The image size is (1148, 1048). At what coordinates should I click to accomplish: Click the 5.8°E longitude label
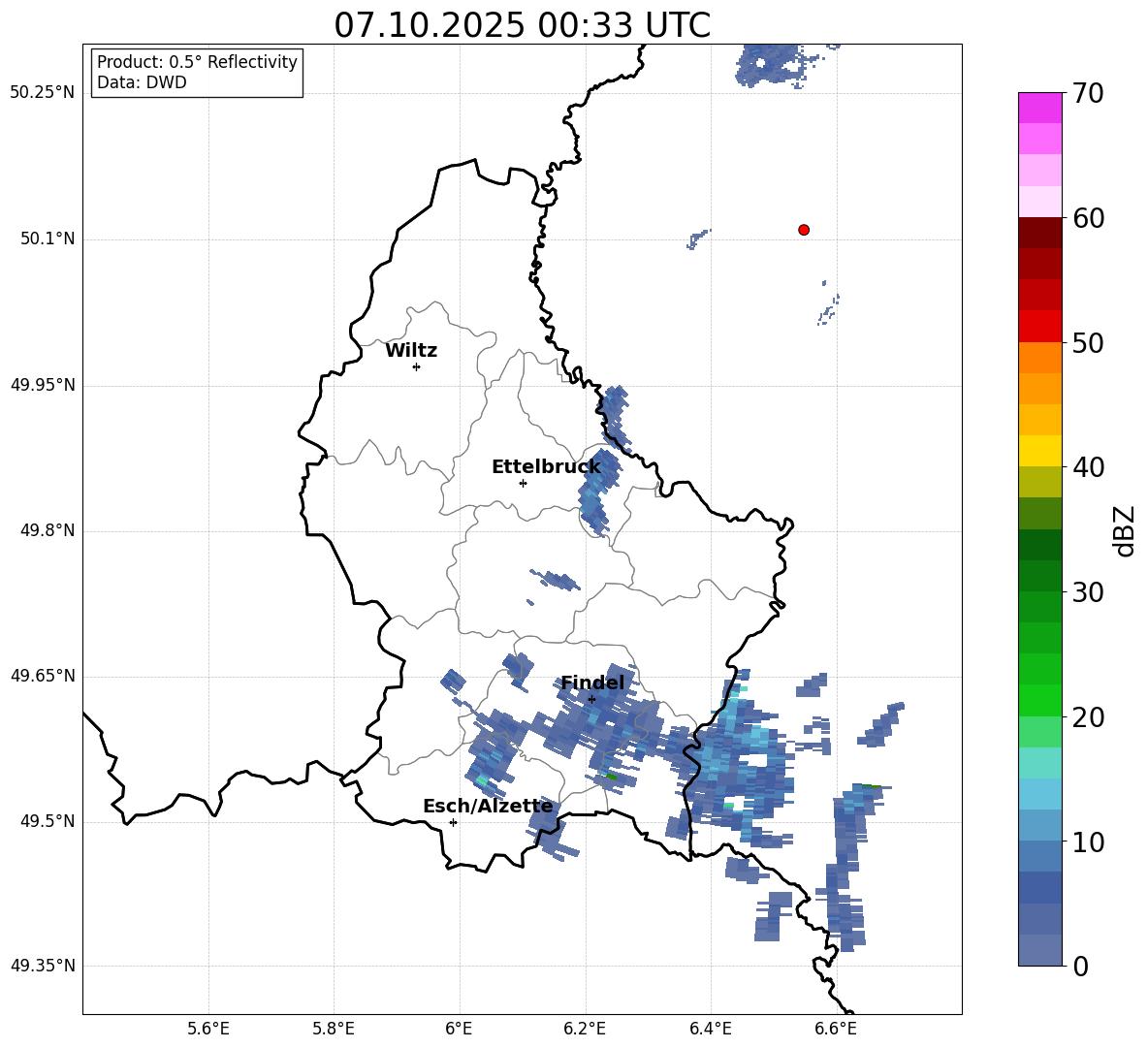point(334,1029)
